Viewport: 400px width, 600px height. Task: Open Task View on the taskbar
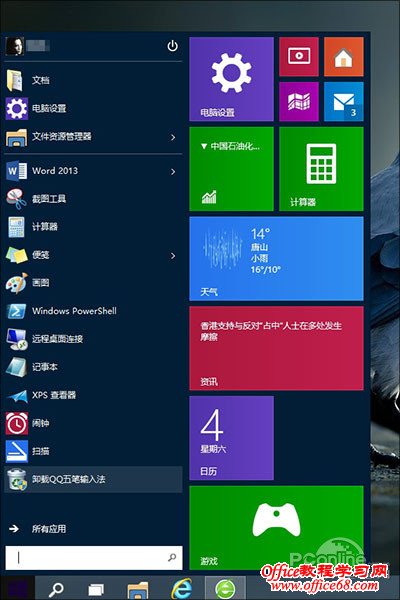coord(96,590)
